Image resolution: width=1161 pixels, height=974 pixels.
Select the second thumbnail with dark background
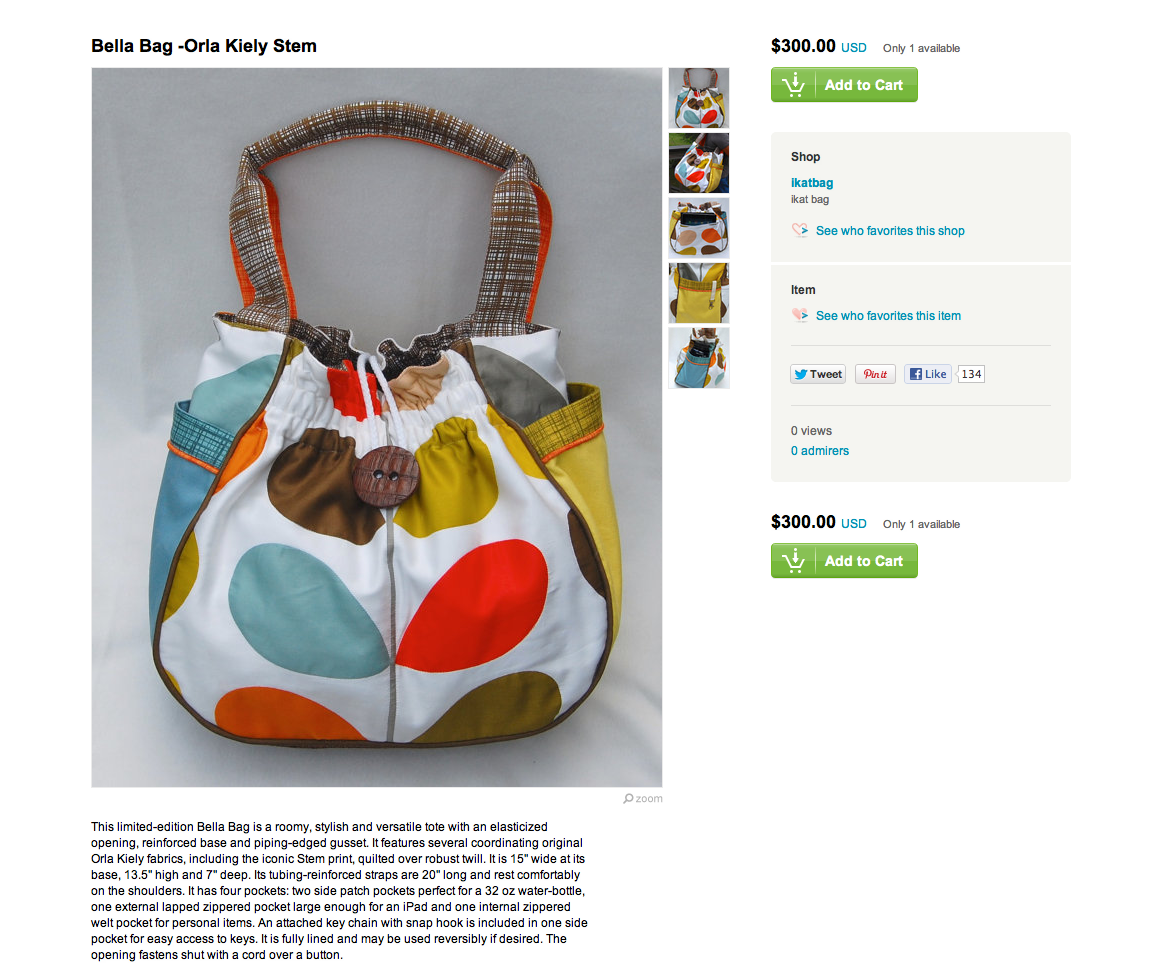point(698,163)
